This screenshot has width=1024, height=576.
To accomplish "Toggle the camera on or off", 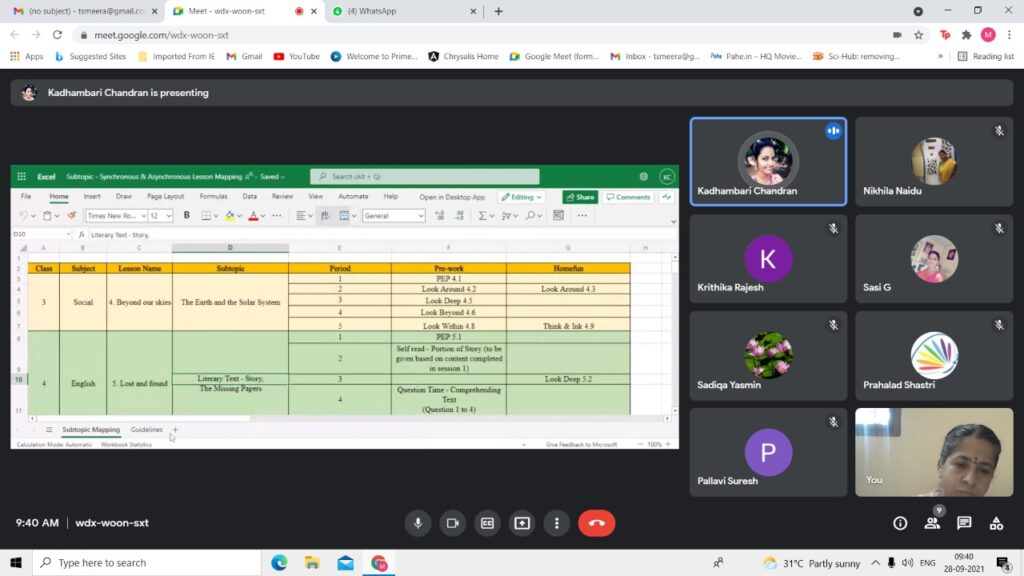I will tap(452, 523).
